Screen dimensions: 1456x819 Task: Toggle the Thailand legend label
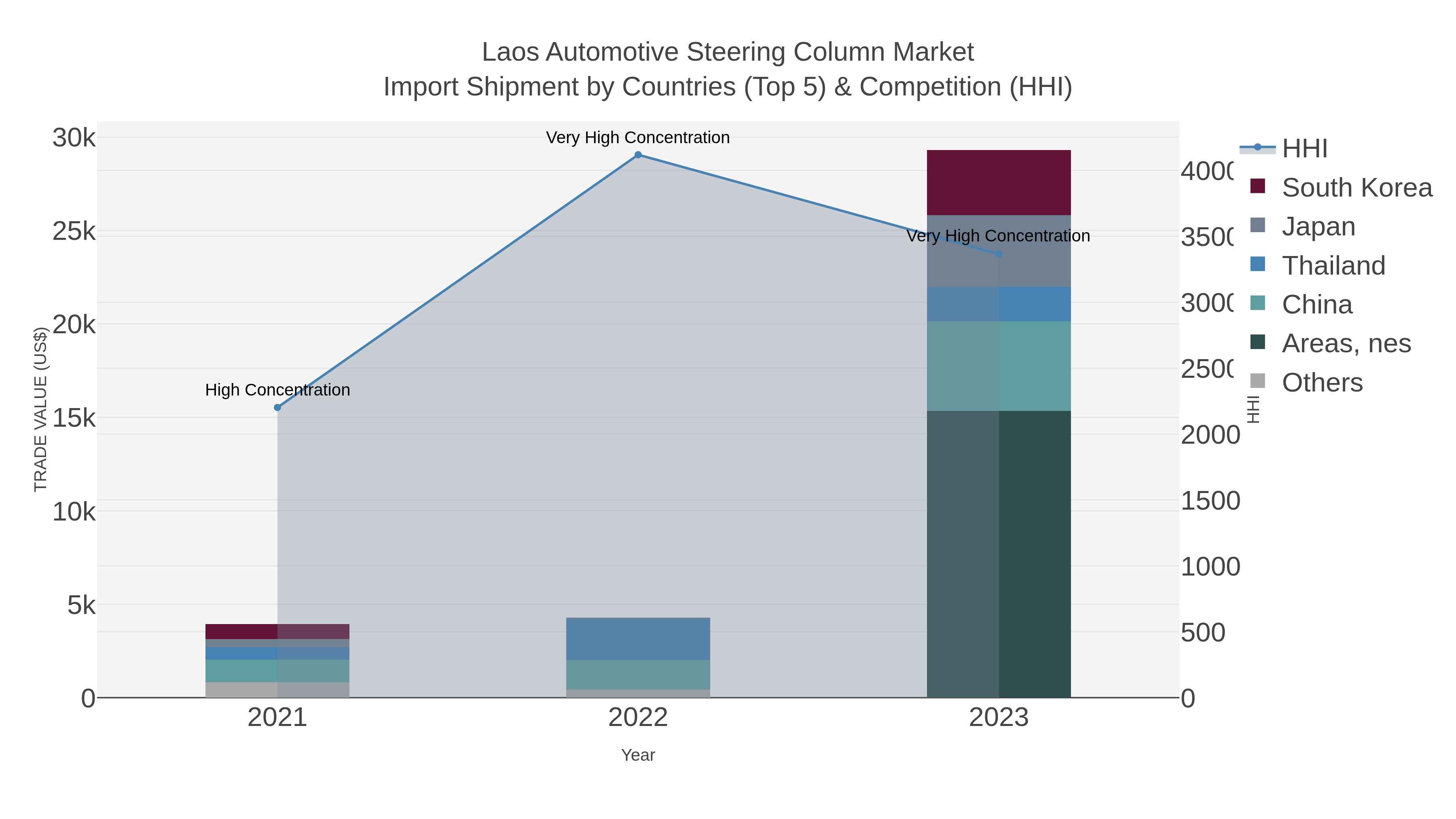coord(1333,266)
